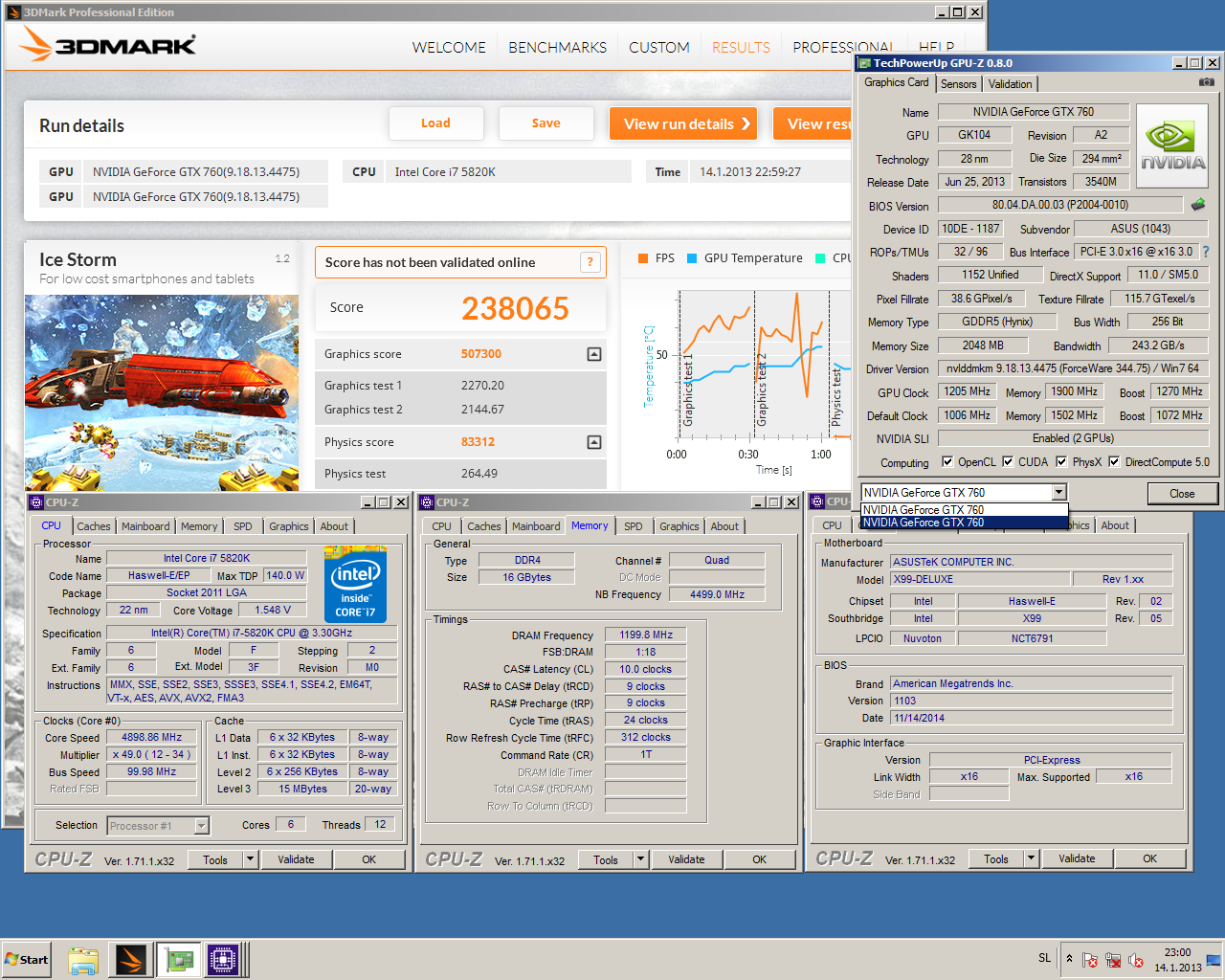The height and width of the screenshot is (980, 1225).
Task: Click the DRAM Frequency 1199.8 MHz value
Action: pyautogui.click(x=646, y=635)
